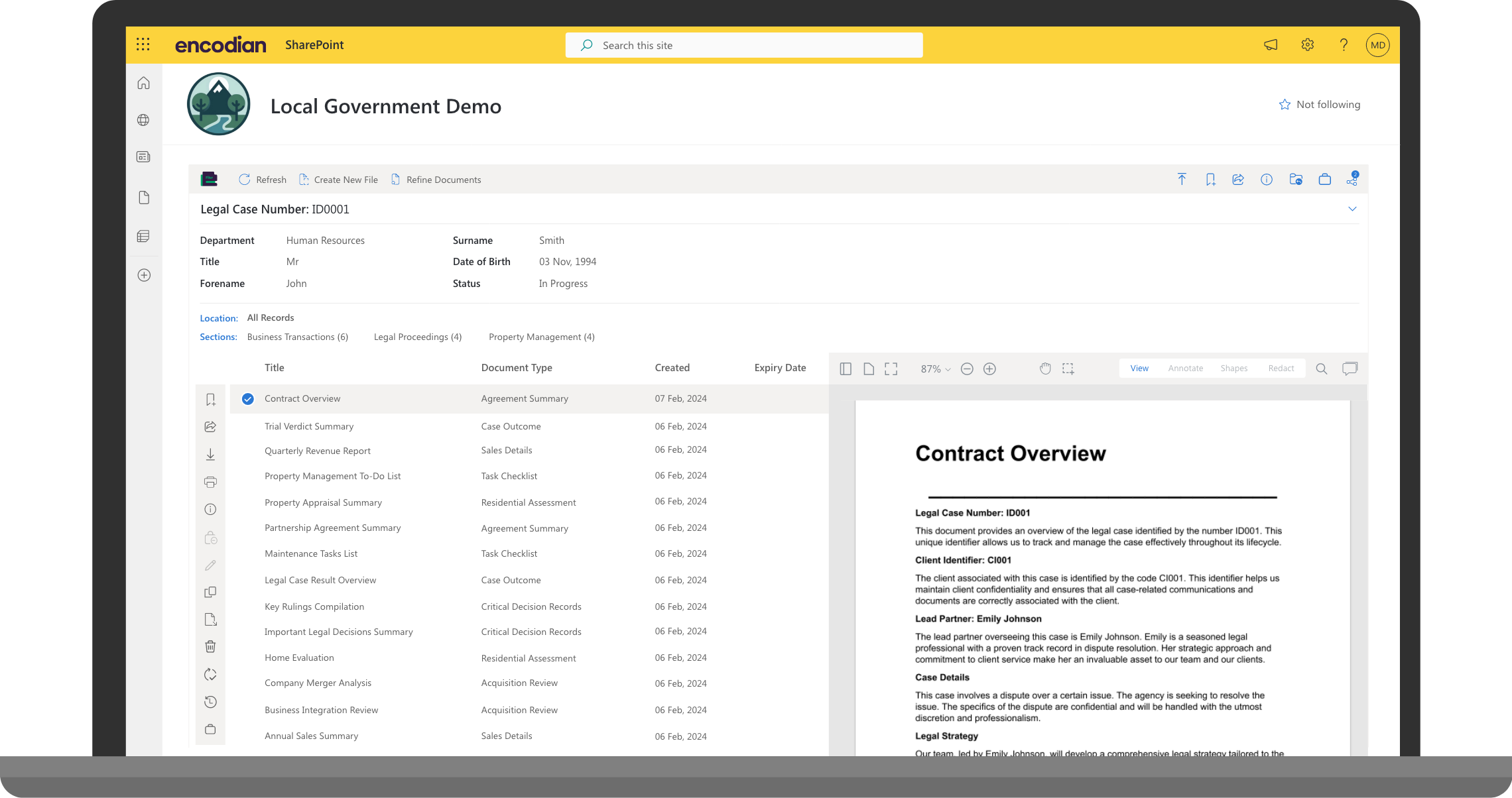Screen dimensions: 1512x798
Task: Click the version history clock icon
Action: tap(210, 702)
